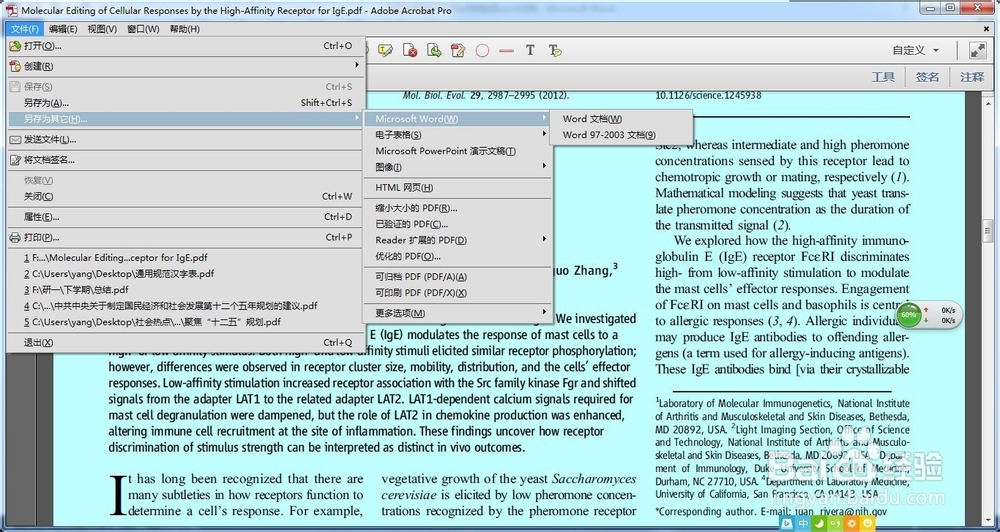Expand the 图像(I) submenu

tap(458, 167)
